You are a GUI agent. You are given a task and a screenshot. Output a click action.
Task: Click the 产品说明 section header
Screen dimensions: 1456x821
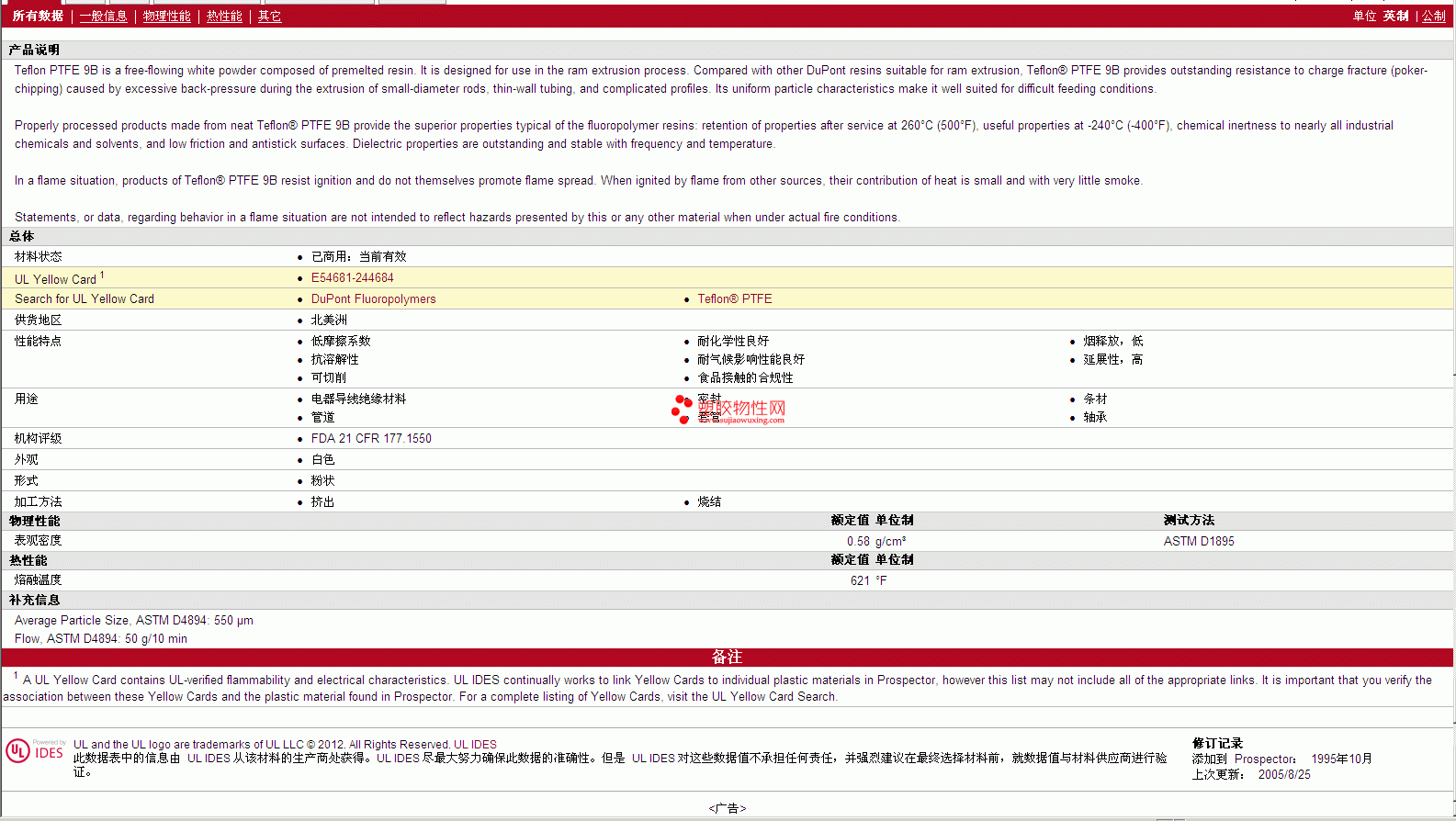coord(34,50)
